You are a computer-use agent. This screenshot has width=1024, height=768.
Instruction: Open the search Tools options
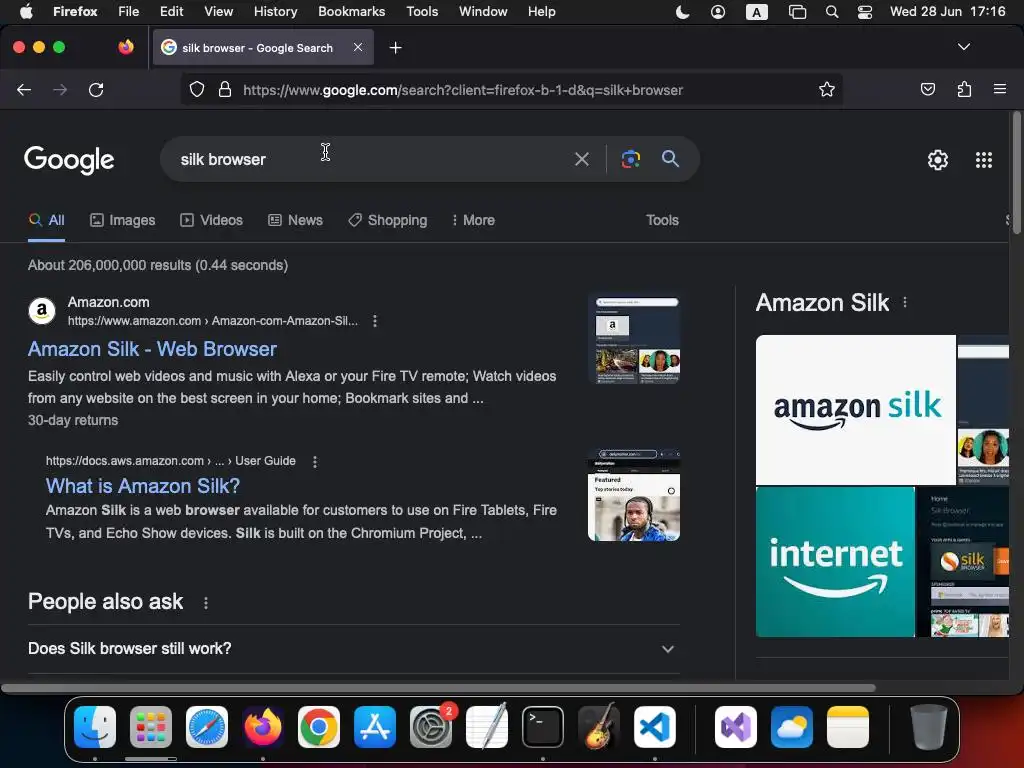662,220
